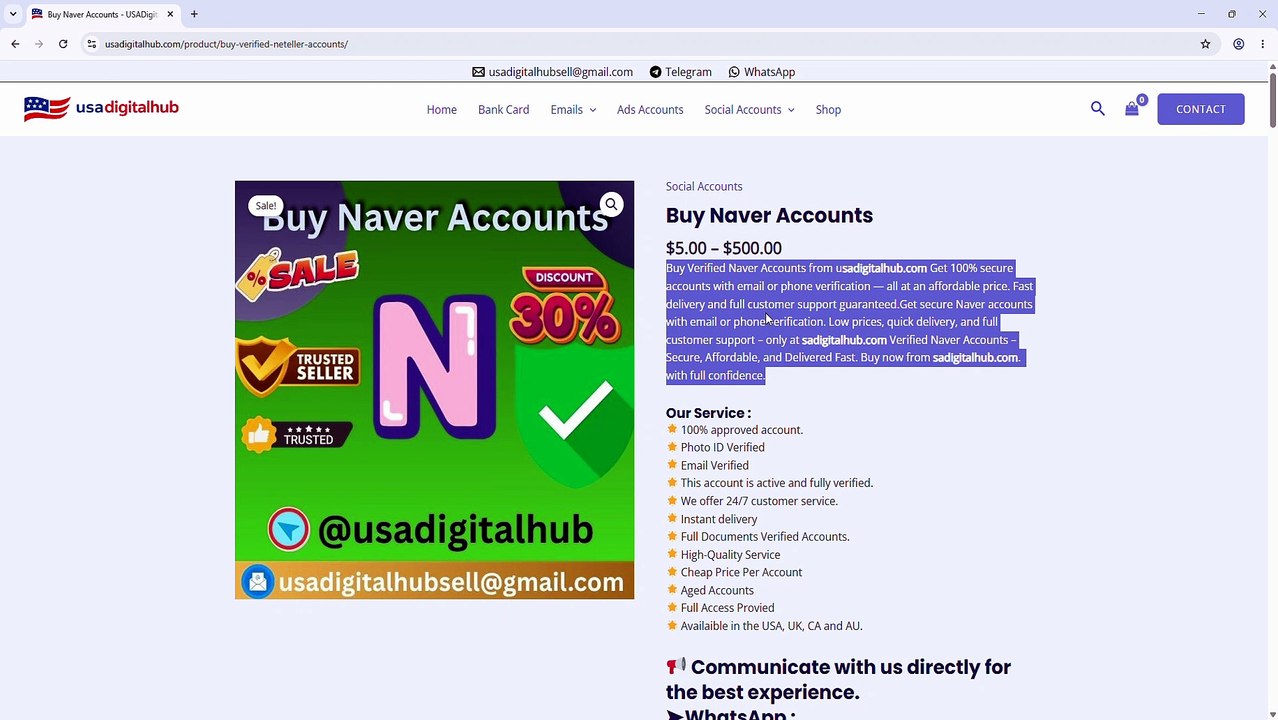Screen dimensions: 1278x720
Task: Click the WhatsApp icon in top bar
Action: (x=734, y=72)
